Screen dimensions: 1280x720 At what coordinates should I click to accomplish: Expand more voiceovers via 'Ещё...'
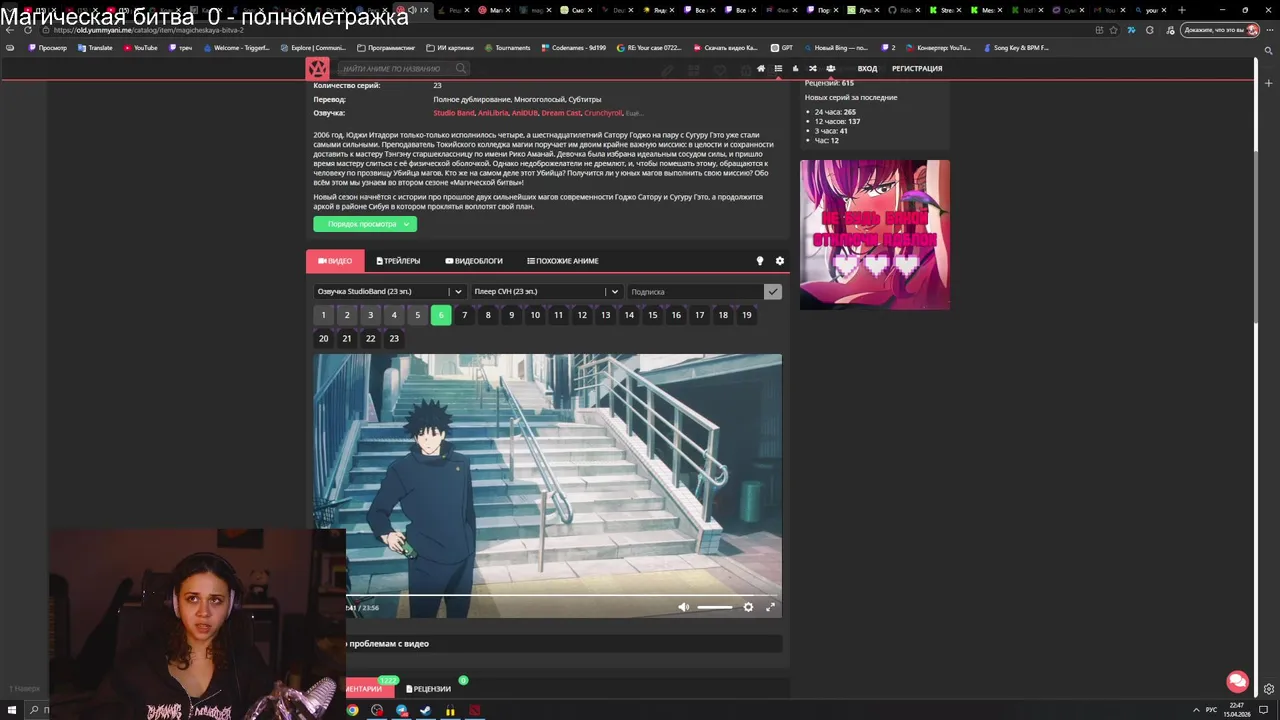tap(634, 113)
